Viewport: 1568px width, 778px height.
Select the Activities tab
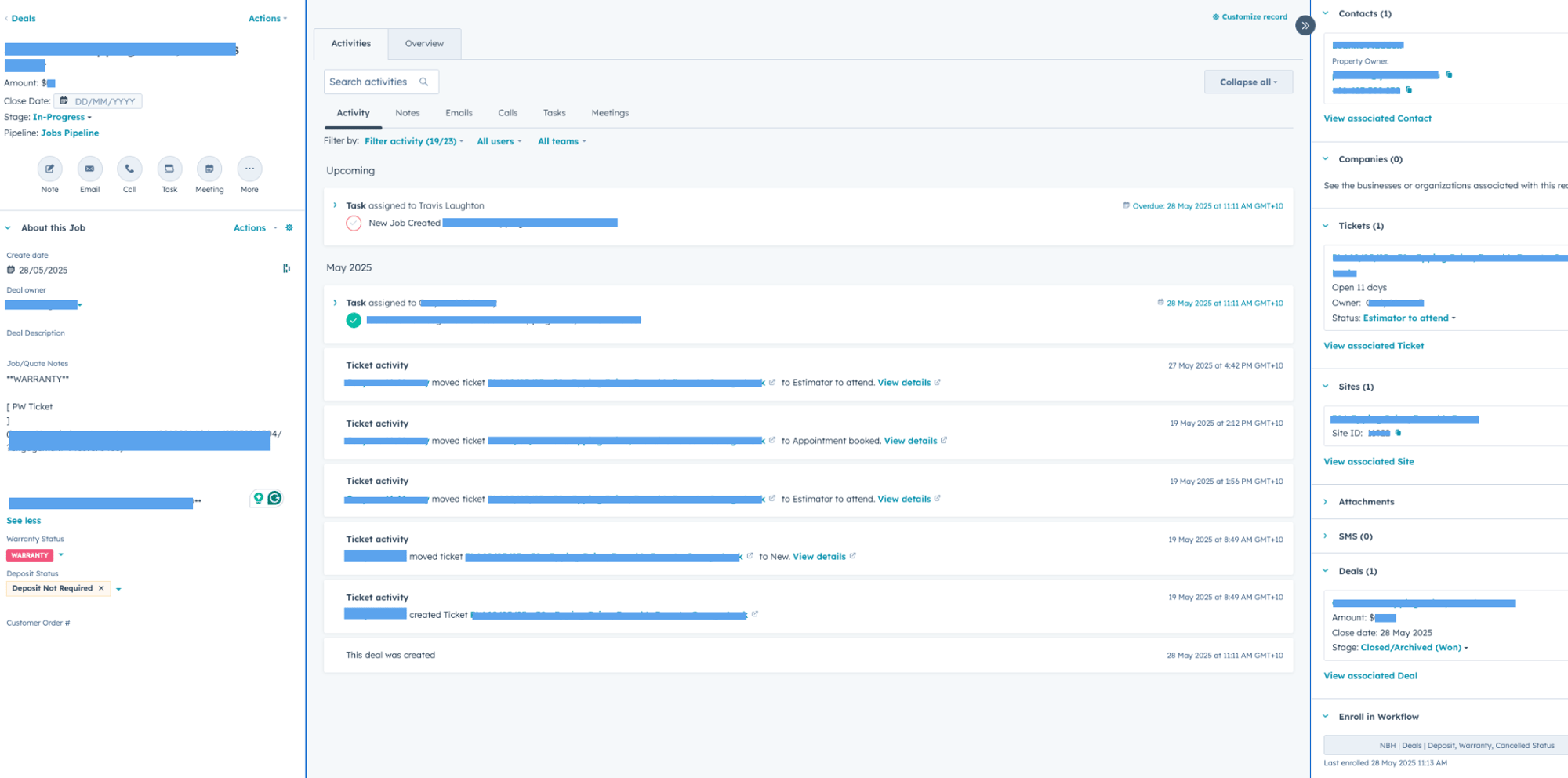tap(350, 44)
